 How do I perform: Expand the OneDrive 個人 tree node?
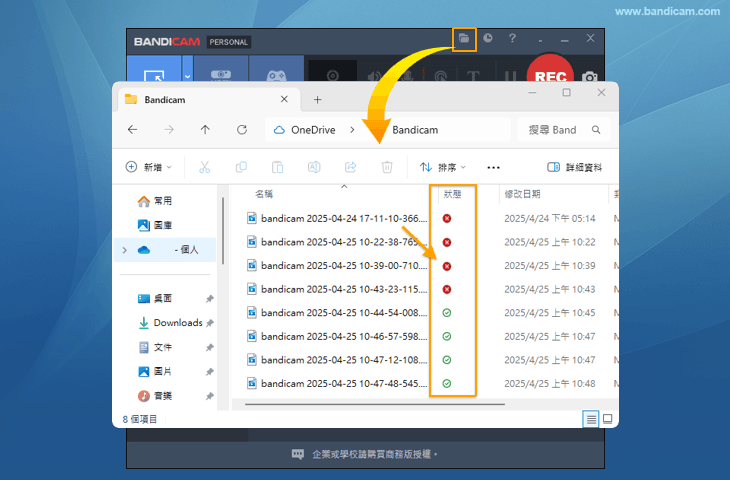[124, 250]
